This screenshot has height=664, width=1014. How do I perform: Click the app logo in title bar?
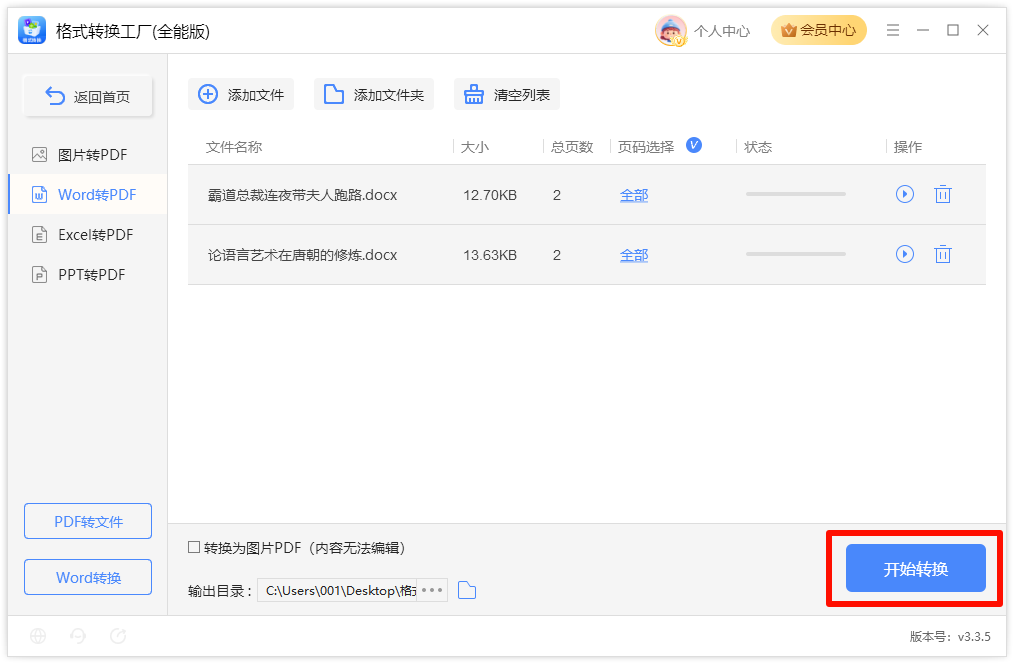click(x=32, y=30)
